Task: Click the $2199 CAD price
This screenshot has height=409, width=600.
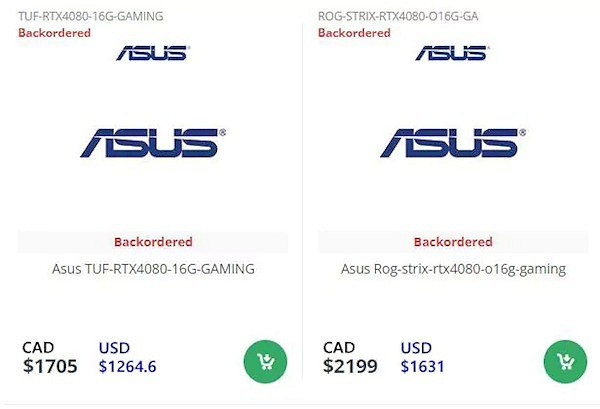Action: pos(350,367)
